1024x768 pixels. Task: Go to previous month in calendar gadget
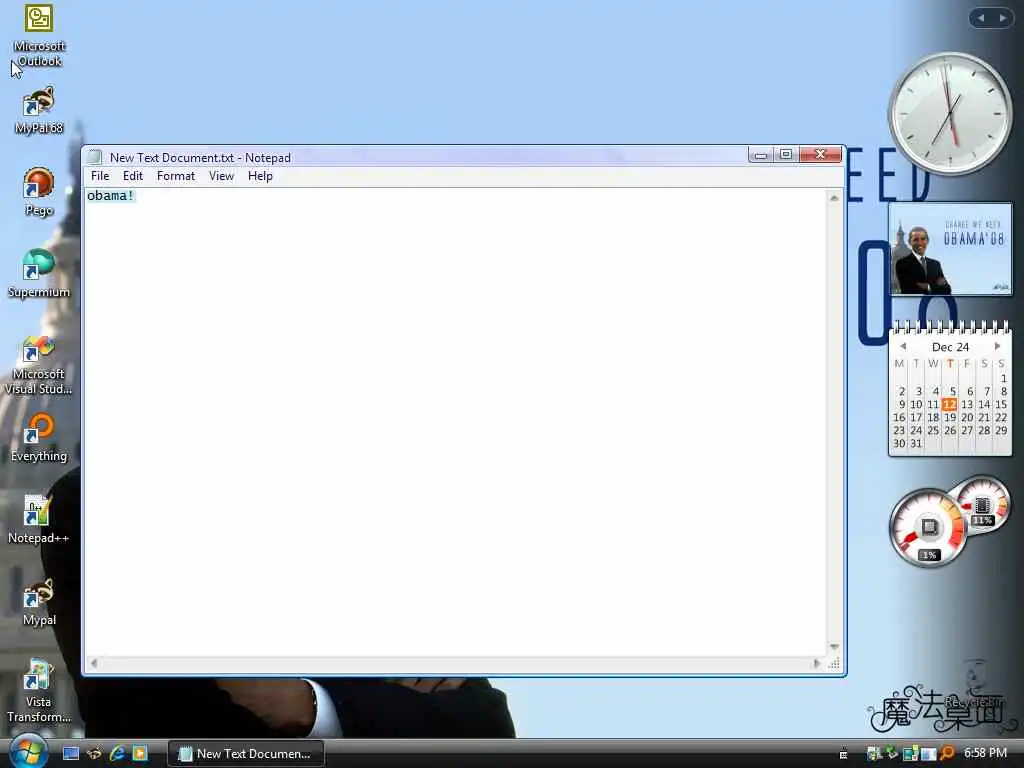coord(903,346)
